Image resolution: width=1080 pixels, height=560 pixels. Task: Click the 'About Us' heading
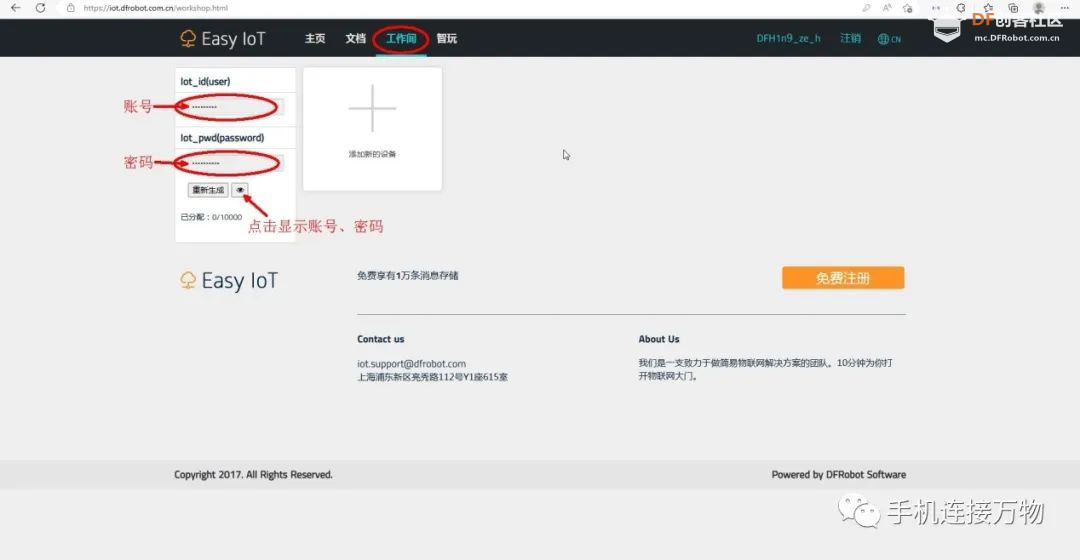(658, 339)
